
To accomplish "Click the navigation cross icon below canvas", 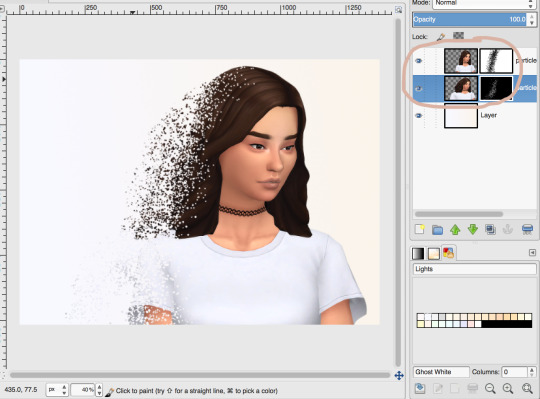I will [x=399, y=375].
